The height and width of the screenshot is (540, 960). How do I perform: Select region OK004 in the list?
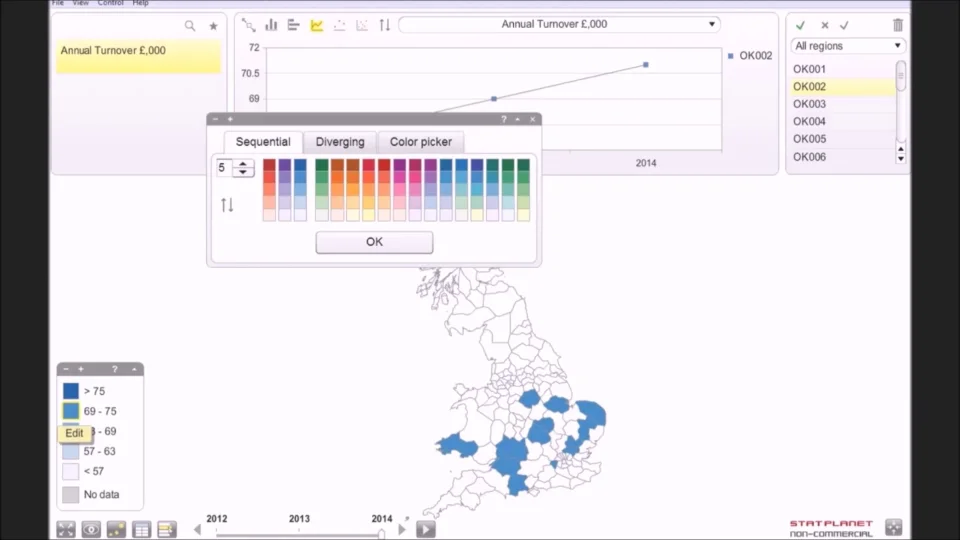(x=810, y=121)
